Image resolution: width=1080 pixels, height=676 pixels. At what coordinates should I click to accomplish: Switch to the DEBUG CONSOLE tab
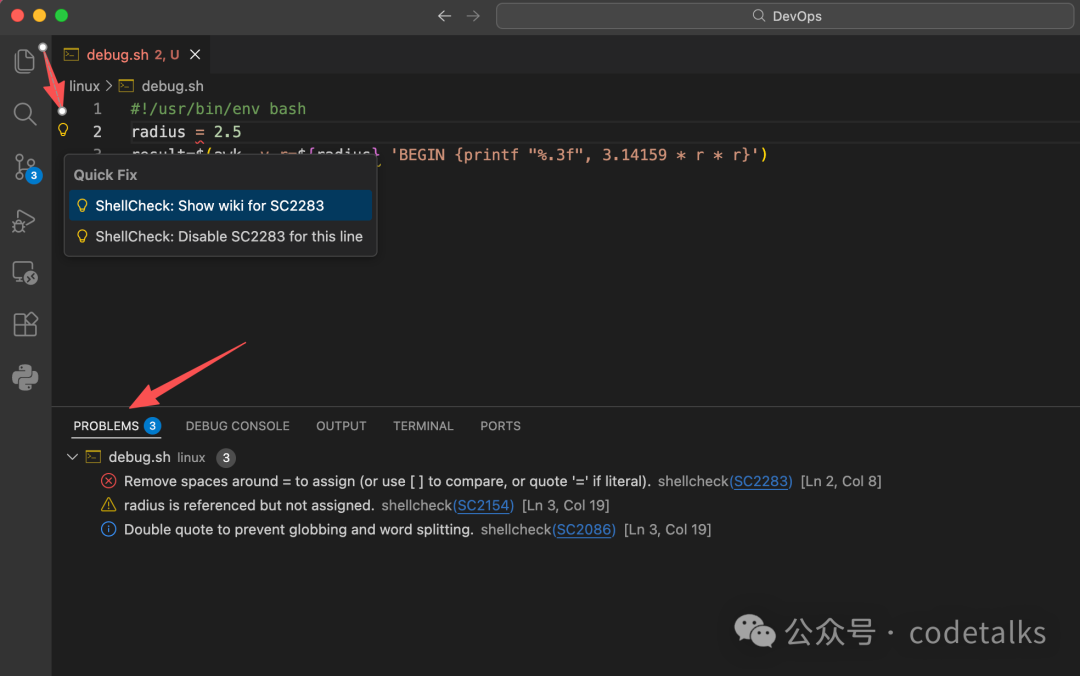coord(238,426)
